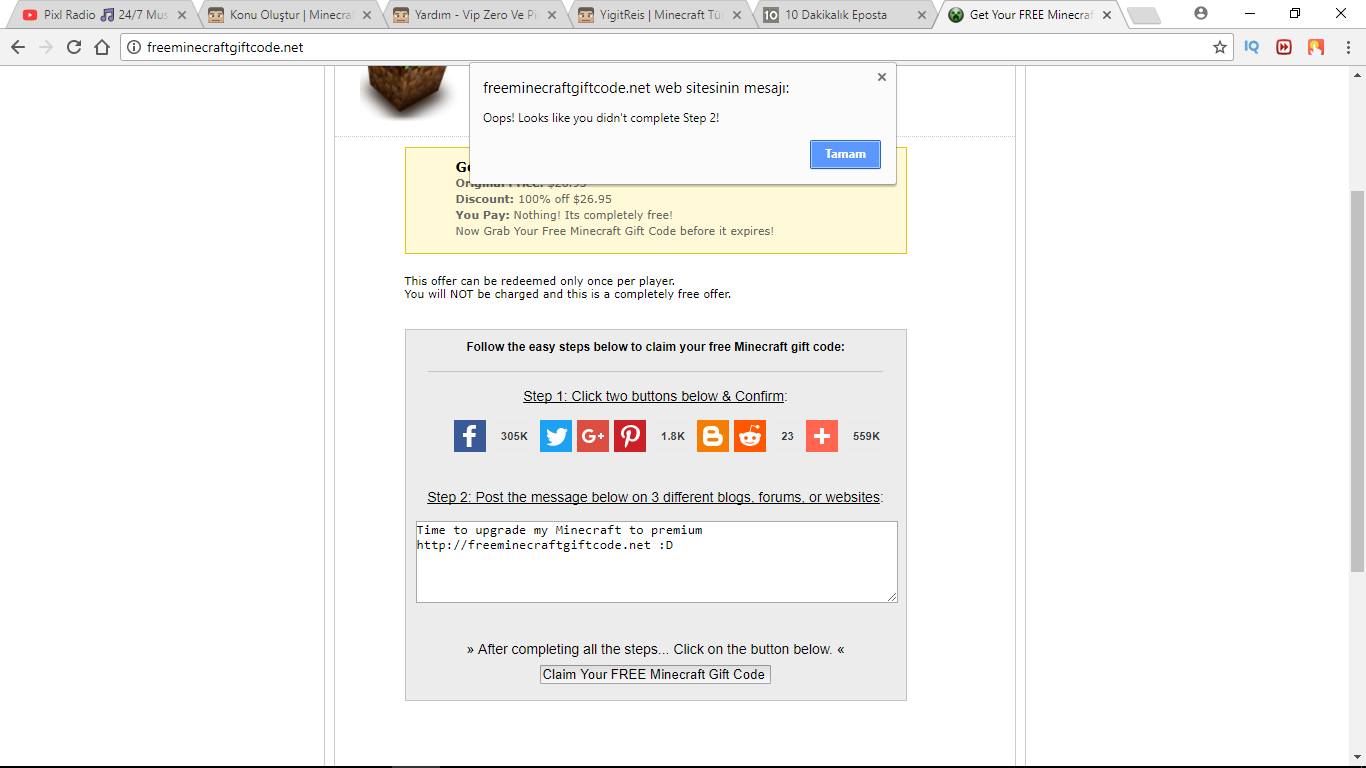Close the Pixl Radio tab
This screenshot has height=768, width=1366.
[x=182, y=15]
